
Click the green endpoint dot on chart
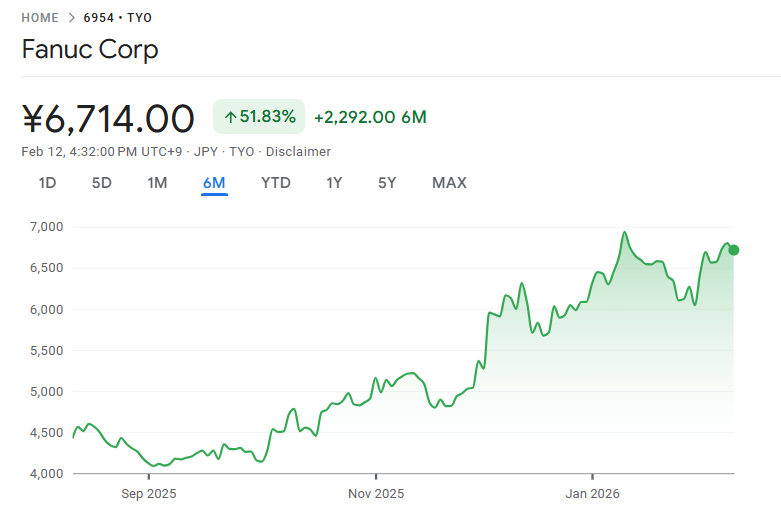click(x=734, y=250)
